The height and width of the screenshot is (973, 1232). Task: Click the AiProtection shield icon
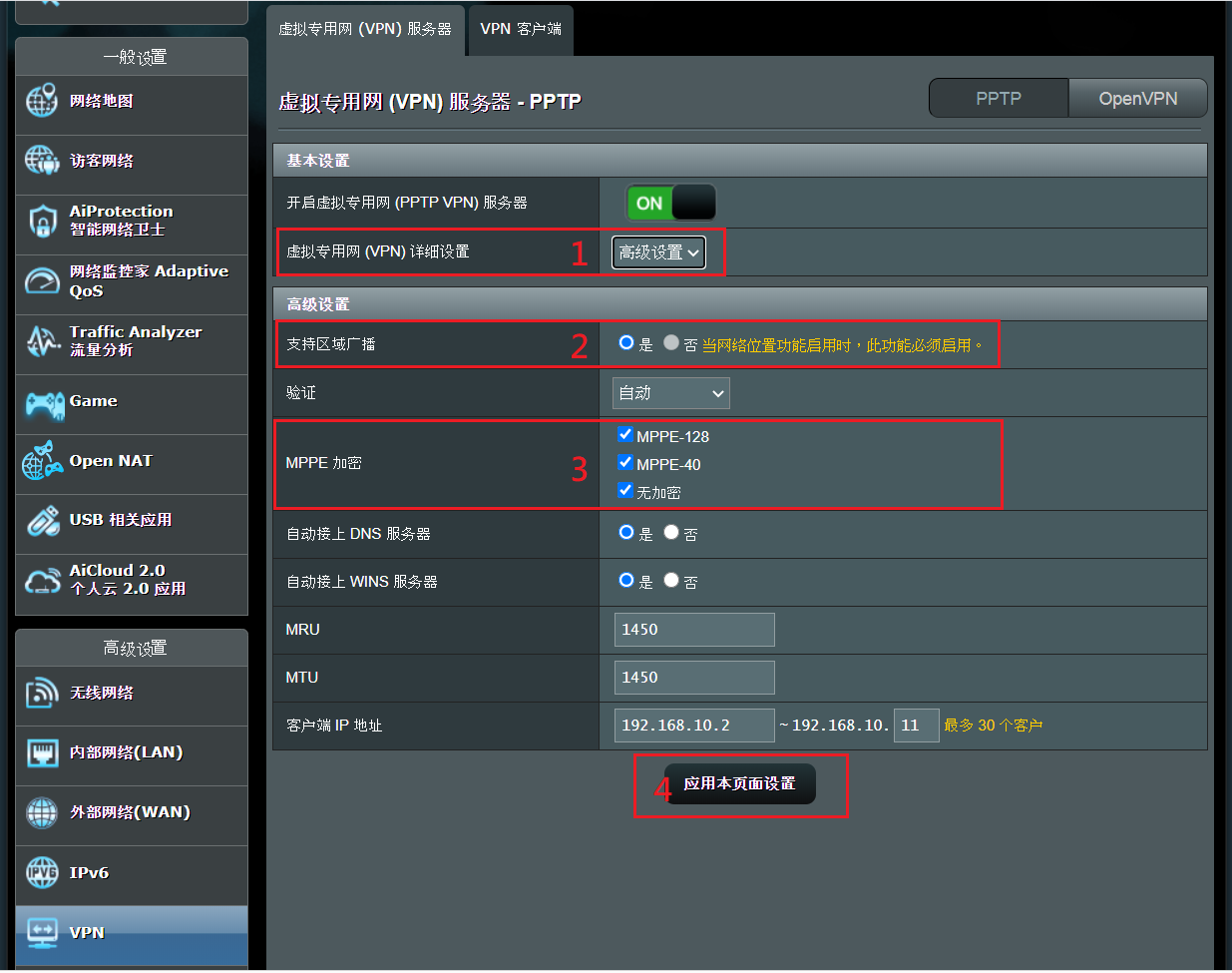(42, 221)
